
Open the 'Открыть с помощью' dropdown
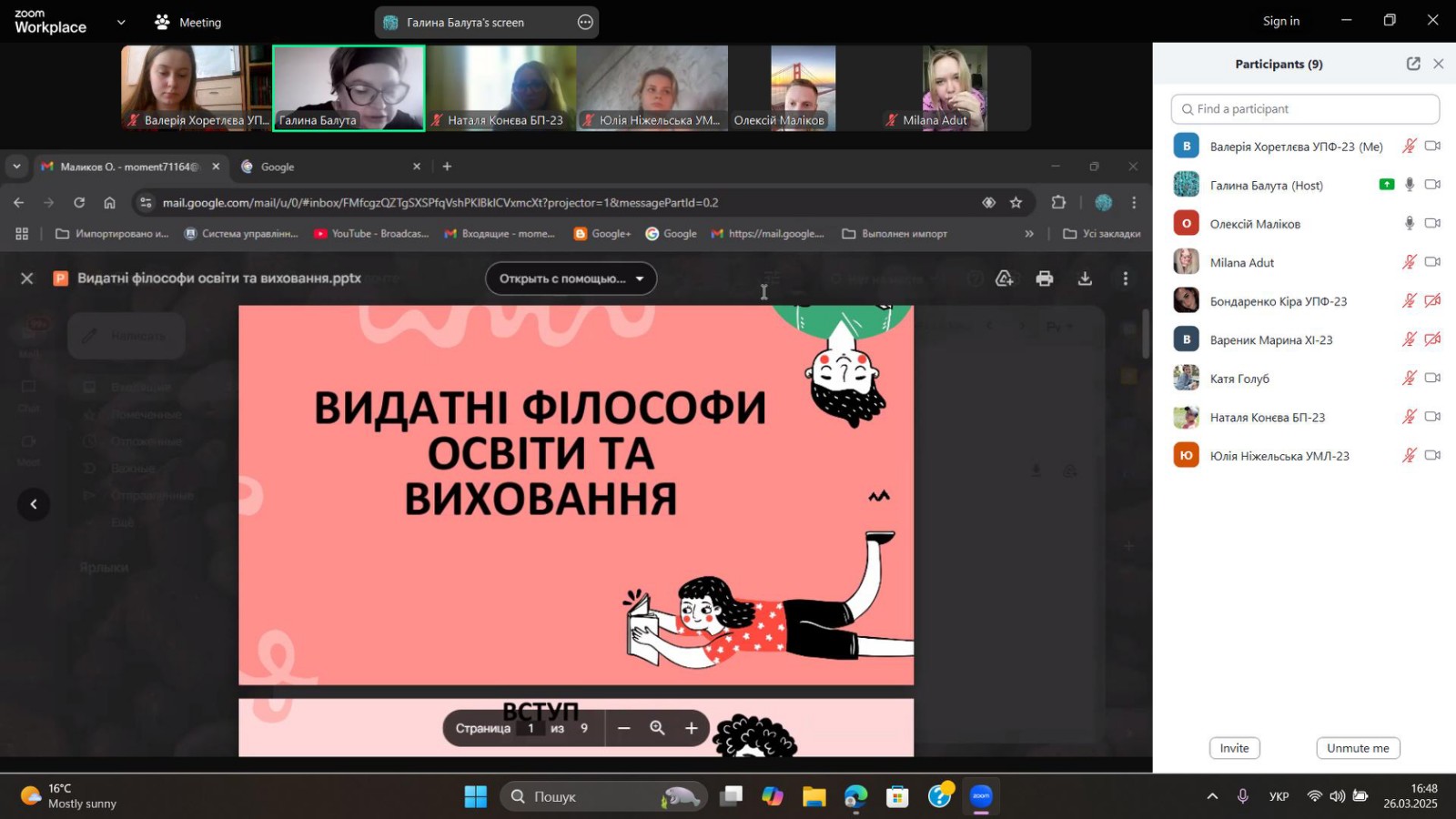[571, 278]
